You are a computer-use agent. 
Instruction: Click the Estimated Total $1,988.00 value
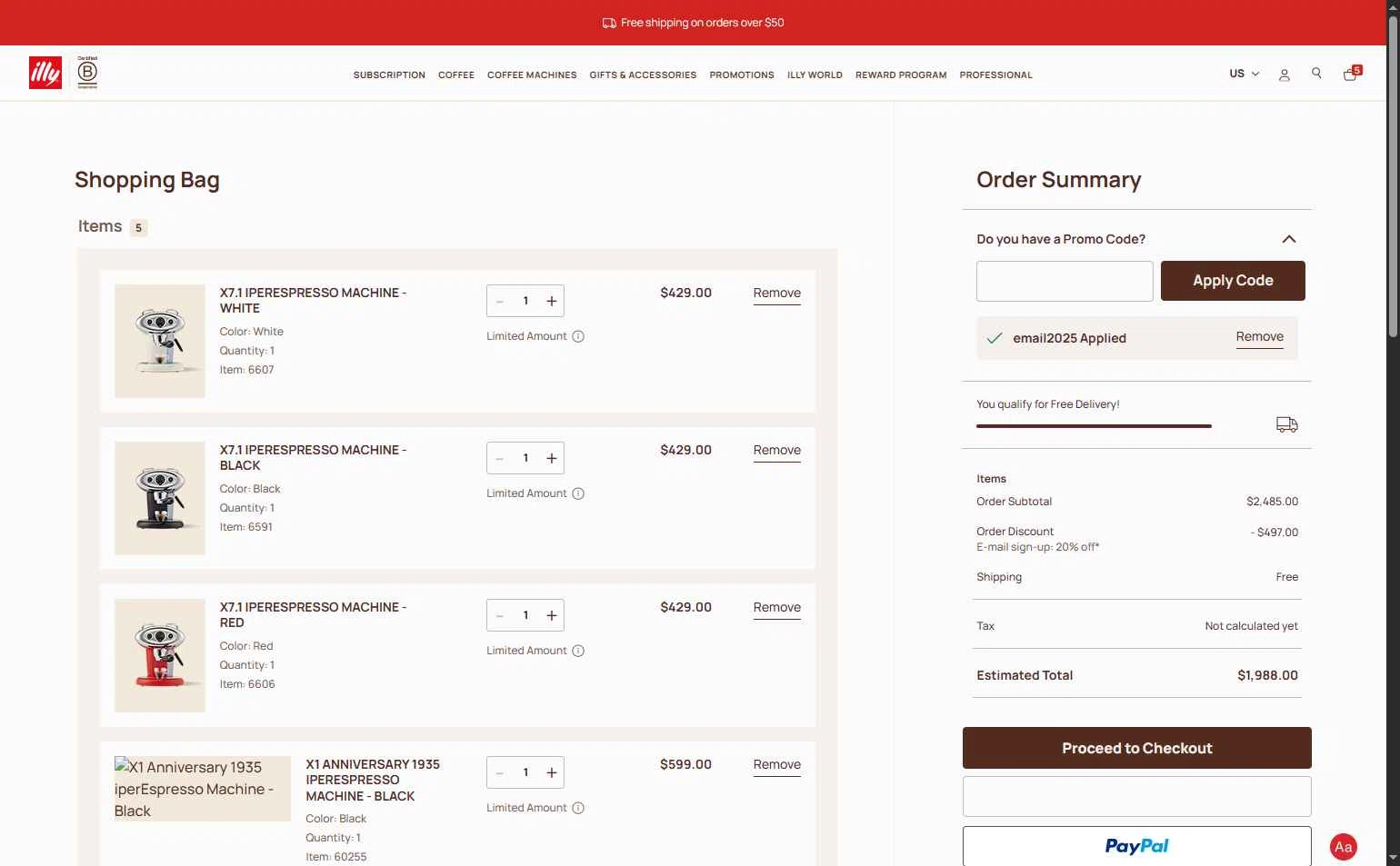click(1267, 675)
